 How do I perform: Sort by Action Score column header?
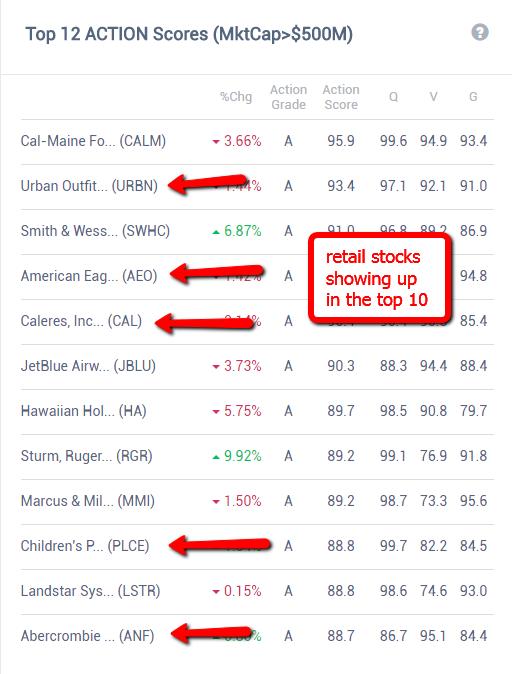click(341, 97)
